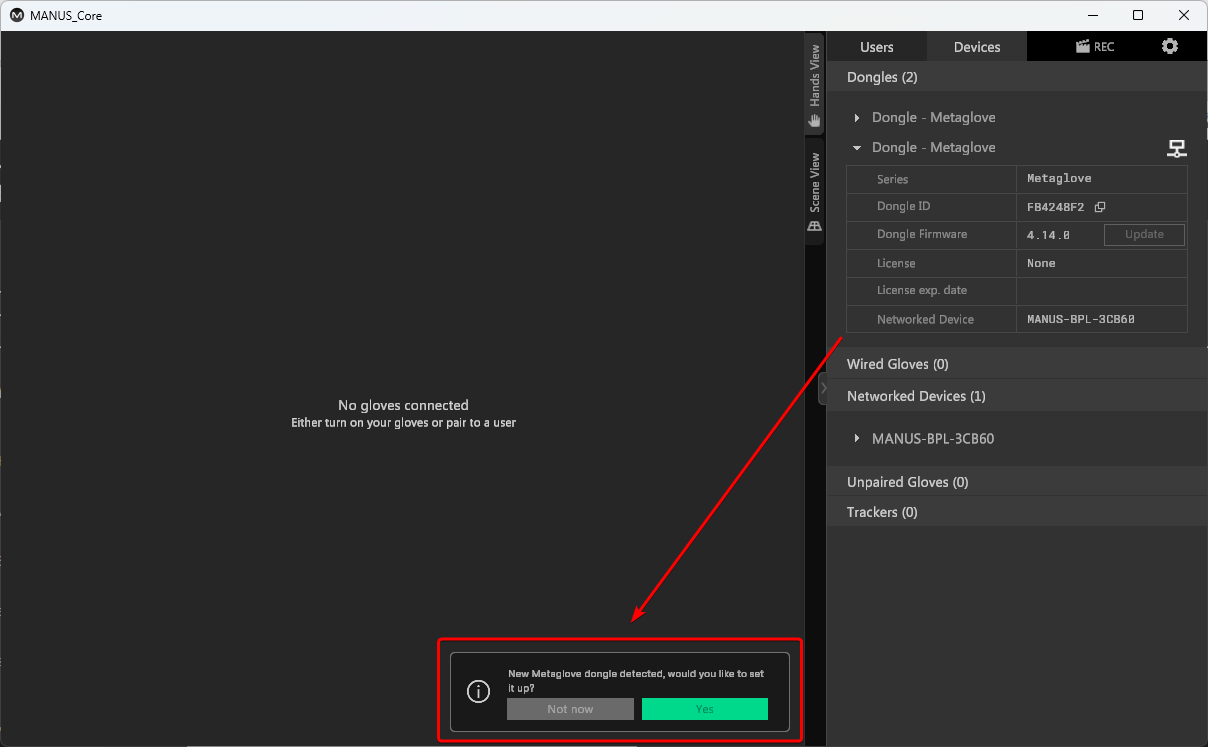Collapse the expanded Dongle - Metaglove entry

tap(857, 148)
